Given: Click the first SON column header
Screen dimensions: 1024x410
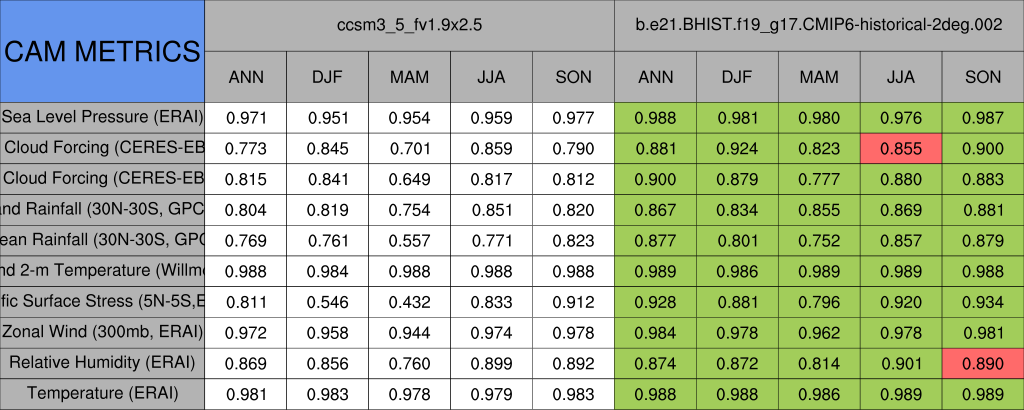Looking at the screenshot, I should [x=573, y=77].
